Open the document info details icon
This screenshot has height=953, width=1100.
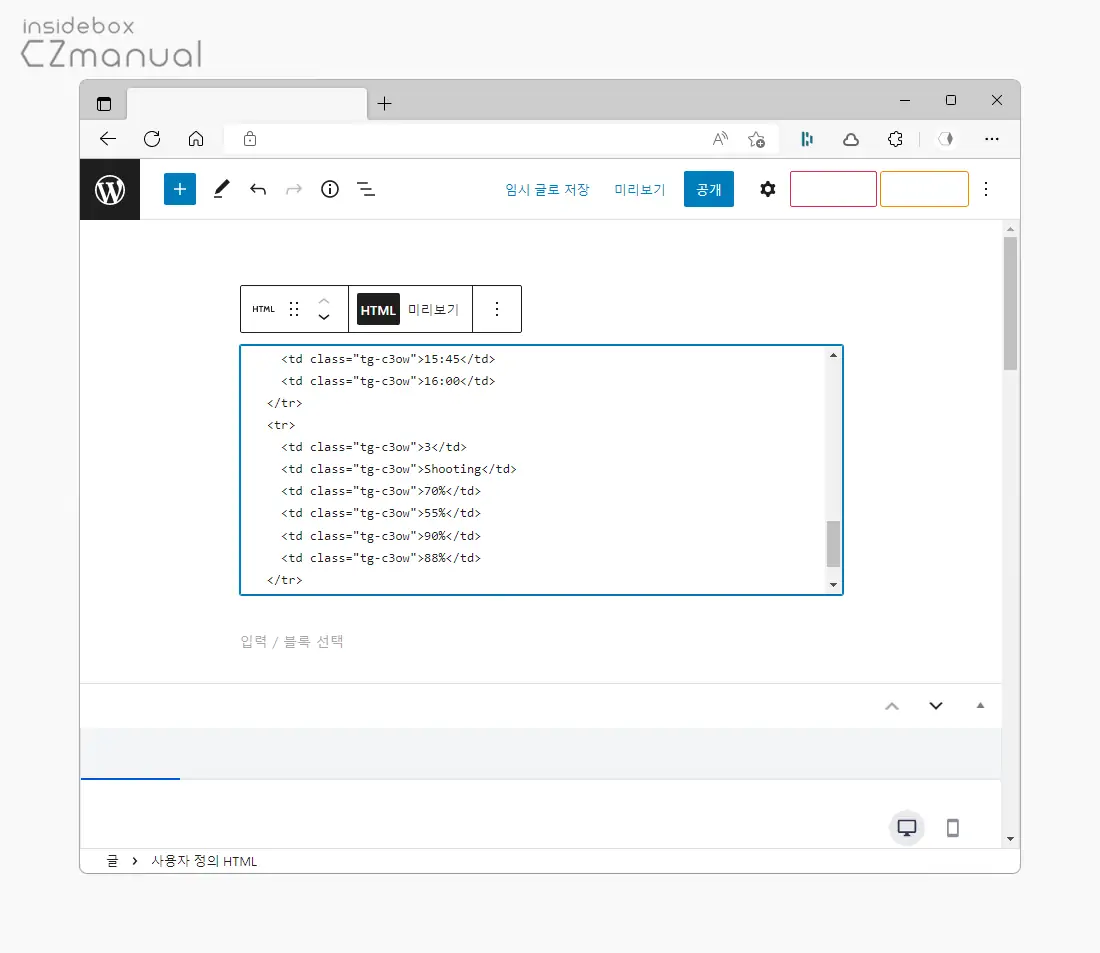pos(330,189)
